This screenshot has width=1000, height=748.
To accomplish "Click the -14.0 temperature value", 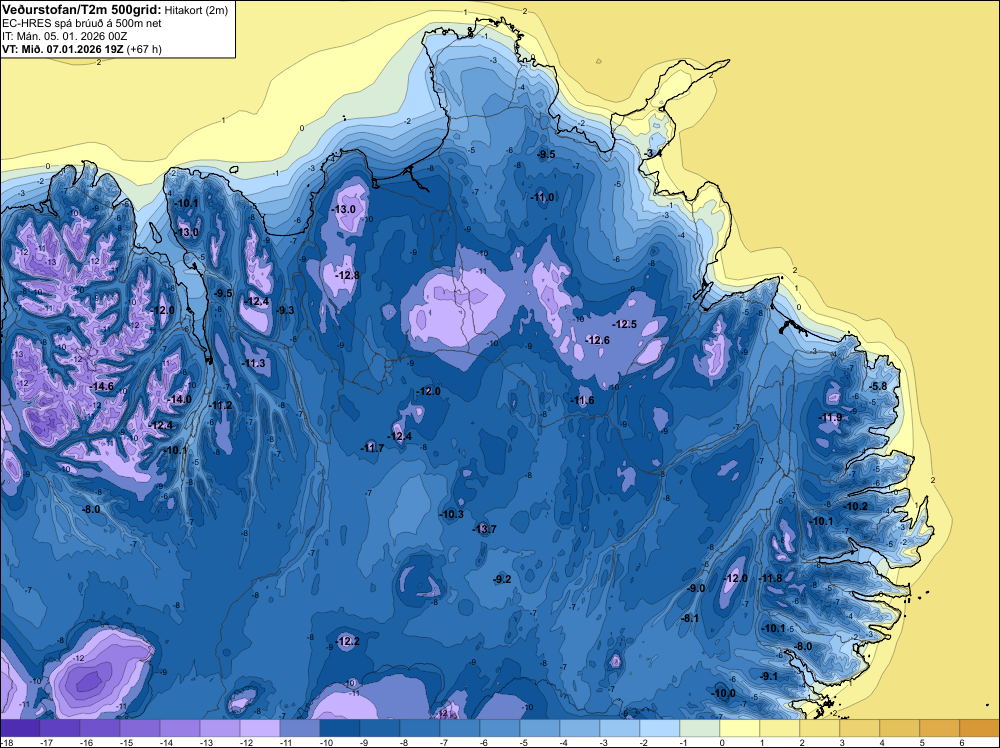I will click(179, 399).
